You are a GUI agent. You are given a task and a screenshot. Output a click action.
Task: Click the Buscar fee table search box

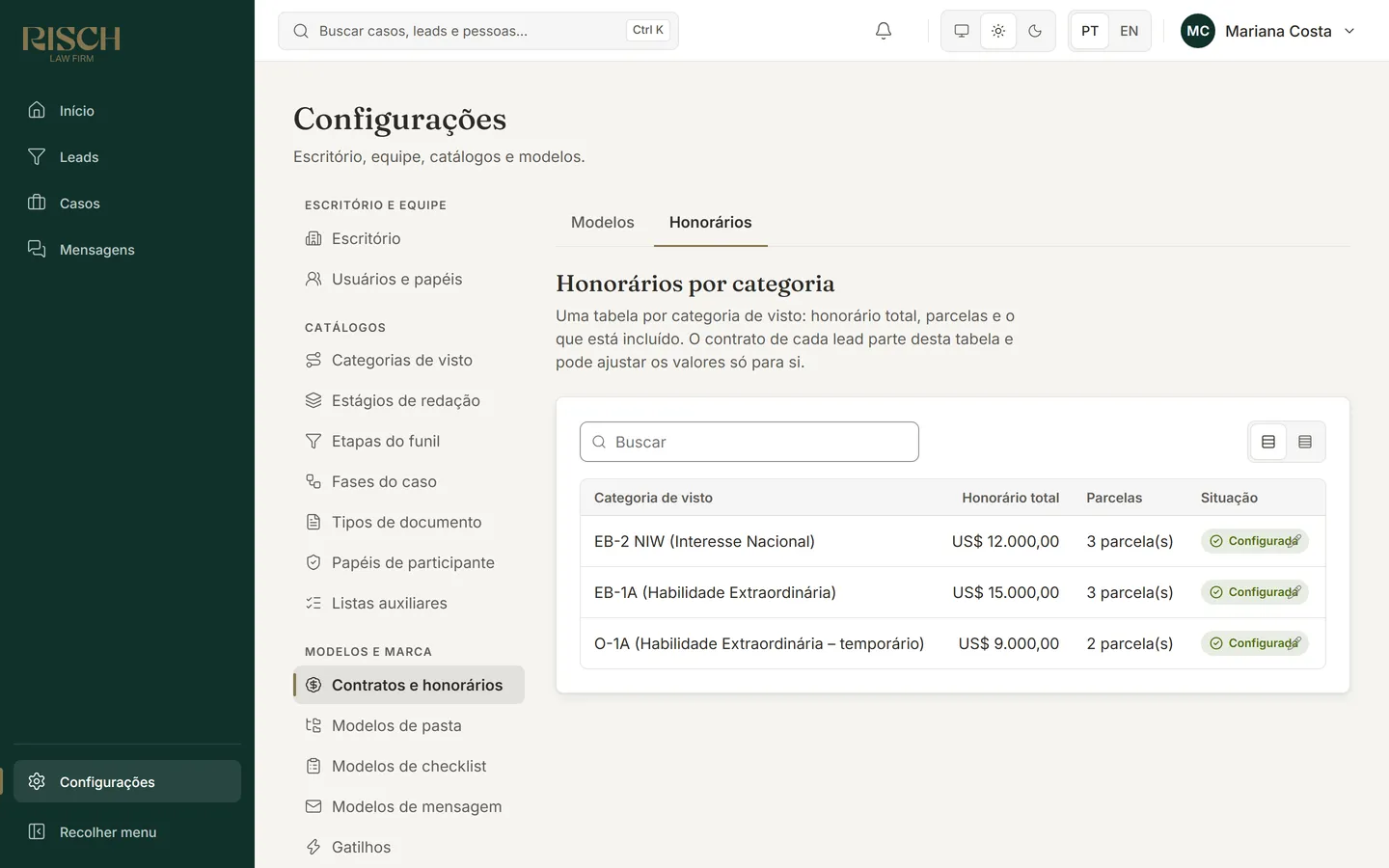click(749, 442)
